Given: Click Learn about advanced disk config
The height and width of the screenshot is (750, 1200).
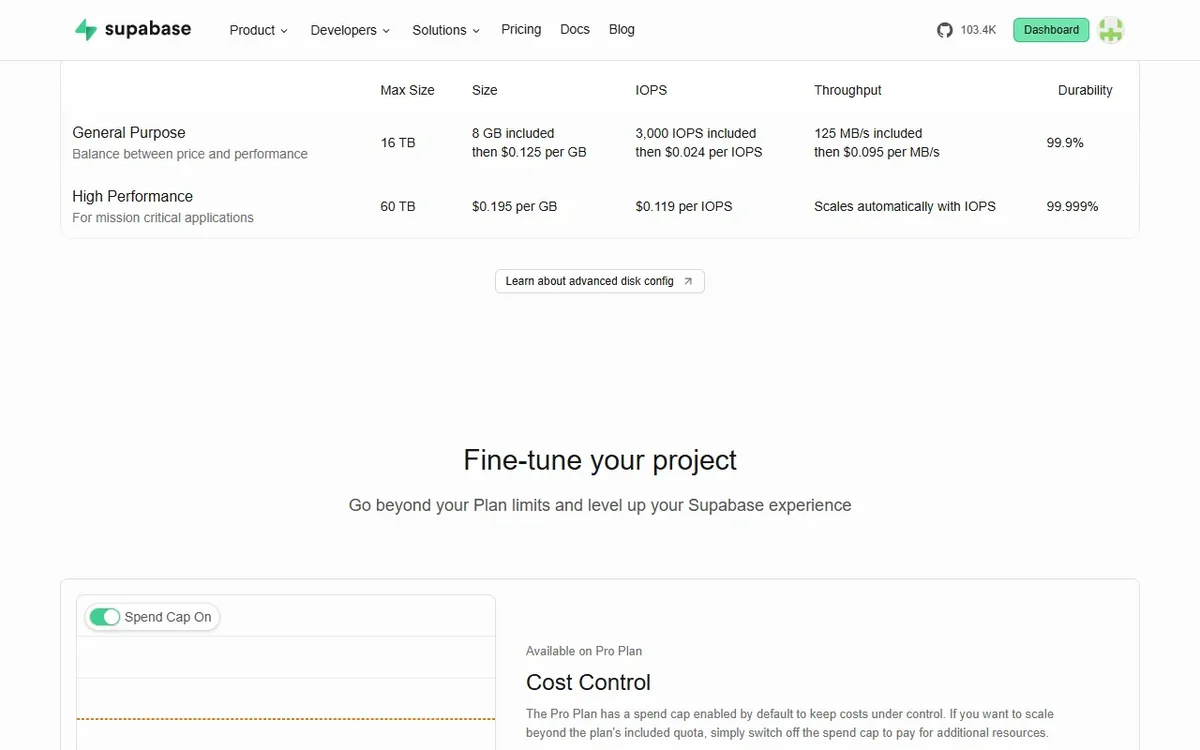Looking at the screenshot, I should pyautogui.click(x=600, y=282).
